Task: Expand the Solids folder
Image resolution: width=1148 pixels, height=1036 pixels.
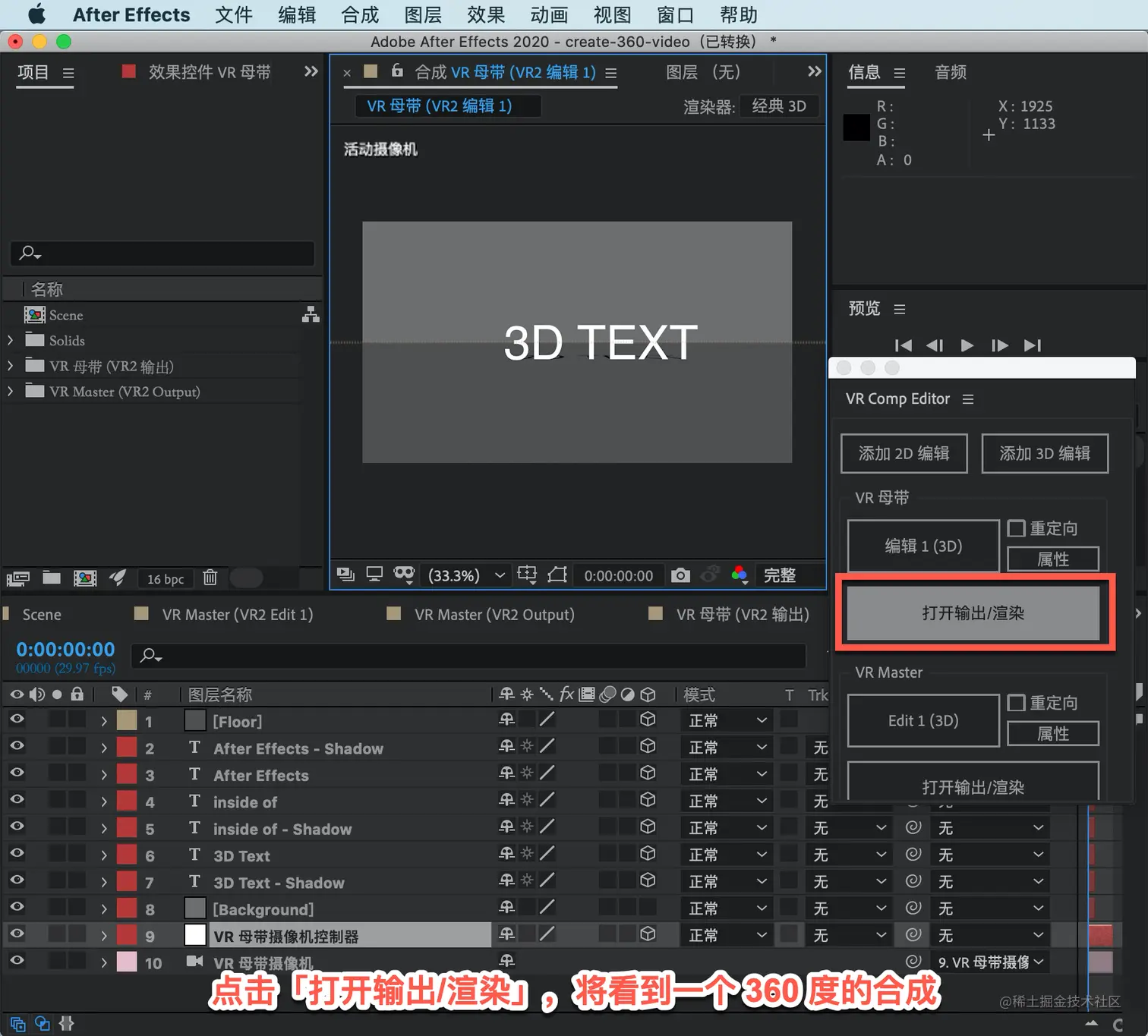Action: click(x=11, y=341)
